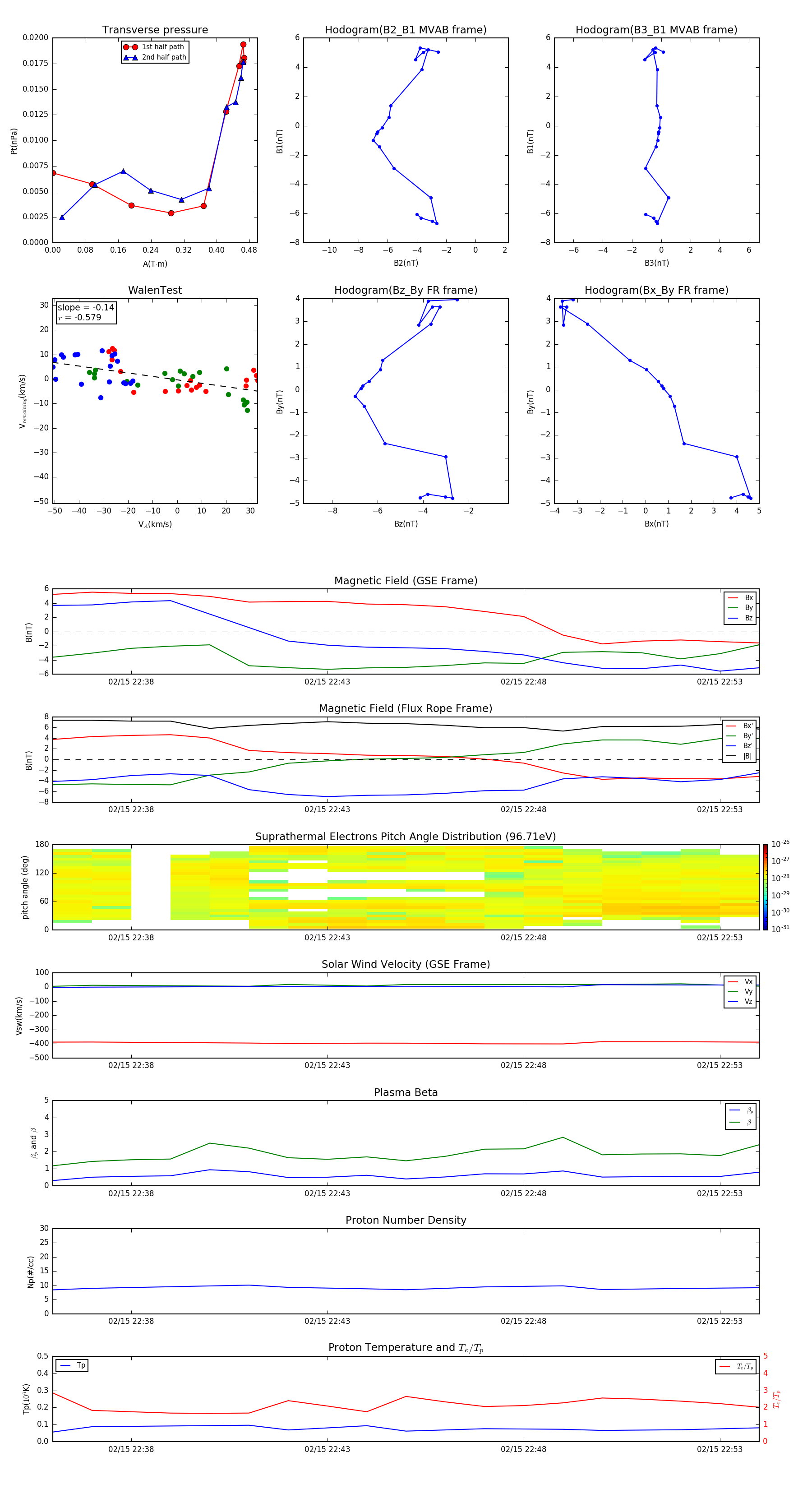
Task: Click the "V_A(km/s)" x-axis label
Action: click(155, 525)
